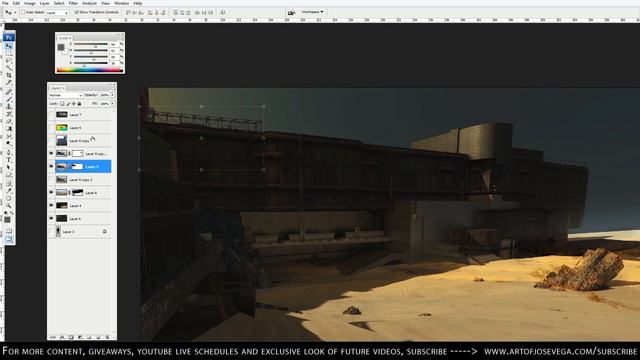Select the Move tool in the toolbox
This screenshot has height=360, width=640.
click(9, 46)
